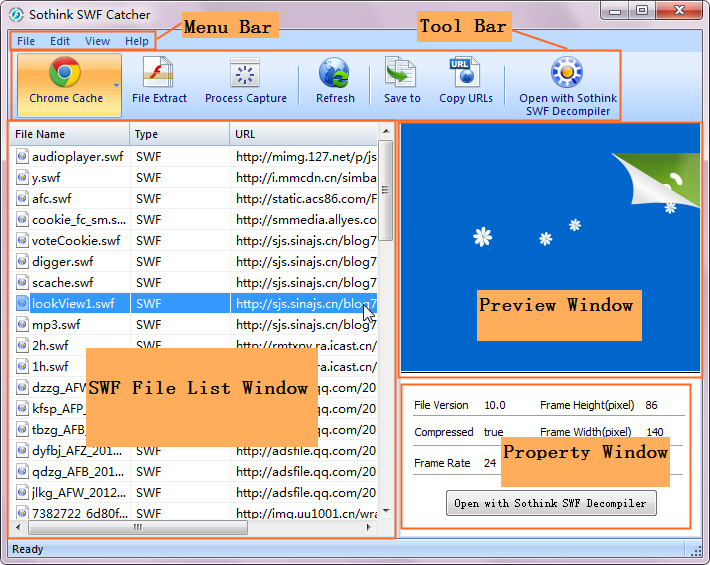Refresh the SWF file list
Viewport: 710px width, 565px height.
335,81
